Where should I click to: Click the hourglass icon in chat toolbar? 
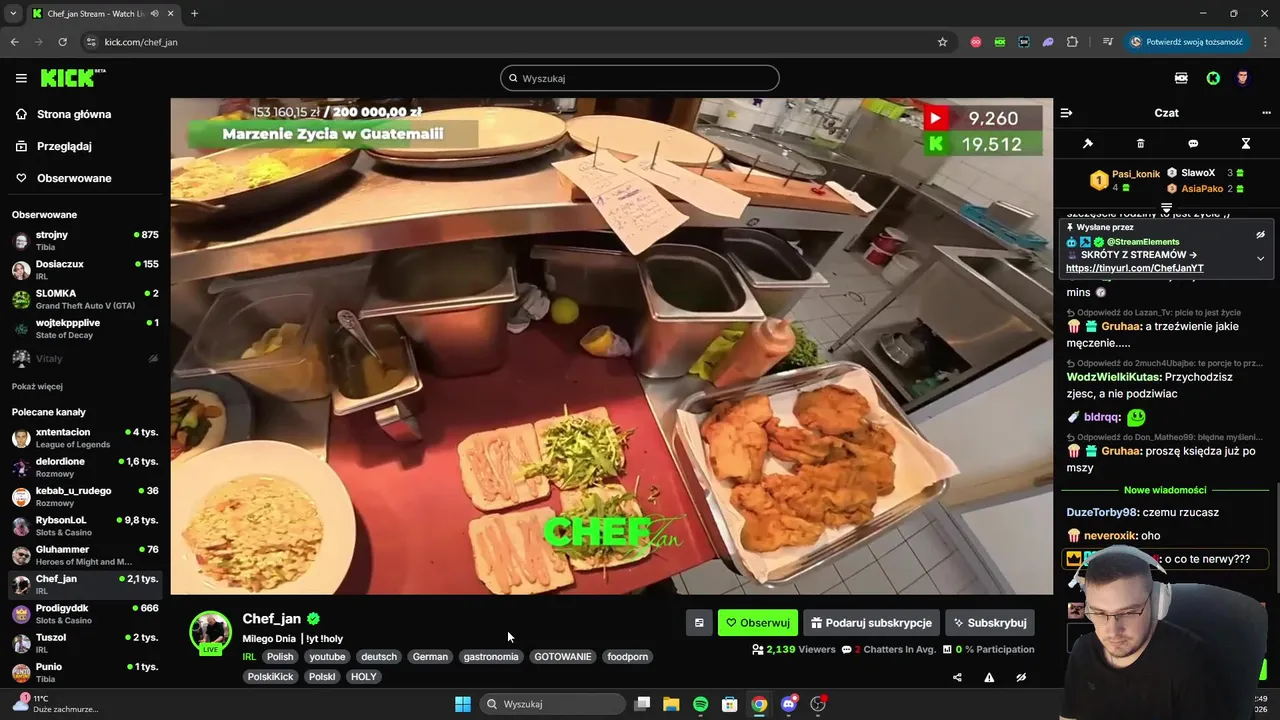click(x=1246, y=144)
